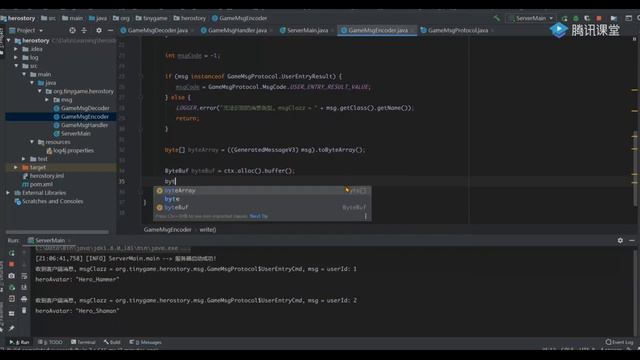Expand the target folder
Image resolution: width=640 pixels, height=360 pixels.
tap(16, 167)
